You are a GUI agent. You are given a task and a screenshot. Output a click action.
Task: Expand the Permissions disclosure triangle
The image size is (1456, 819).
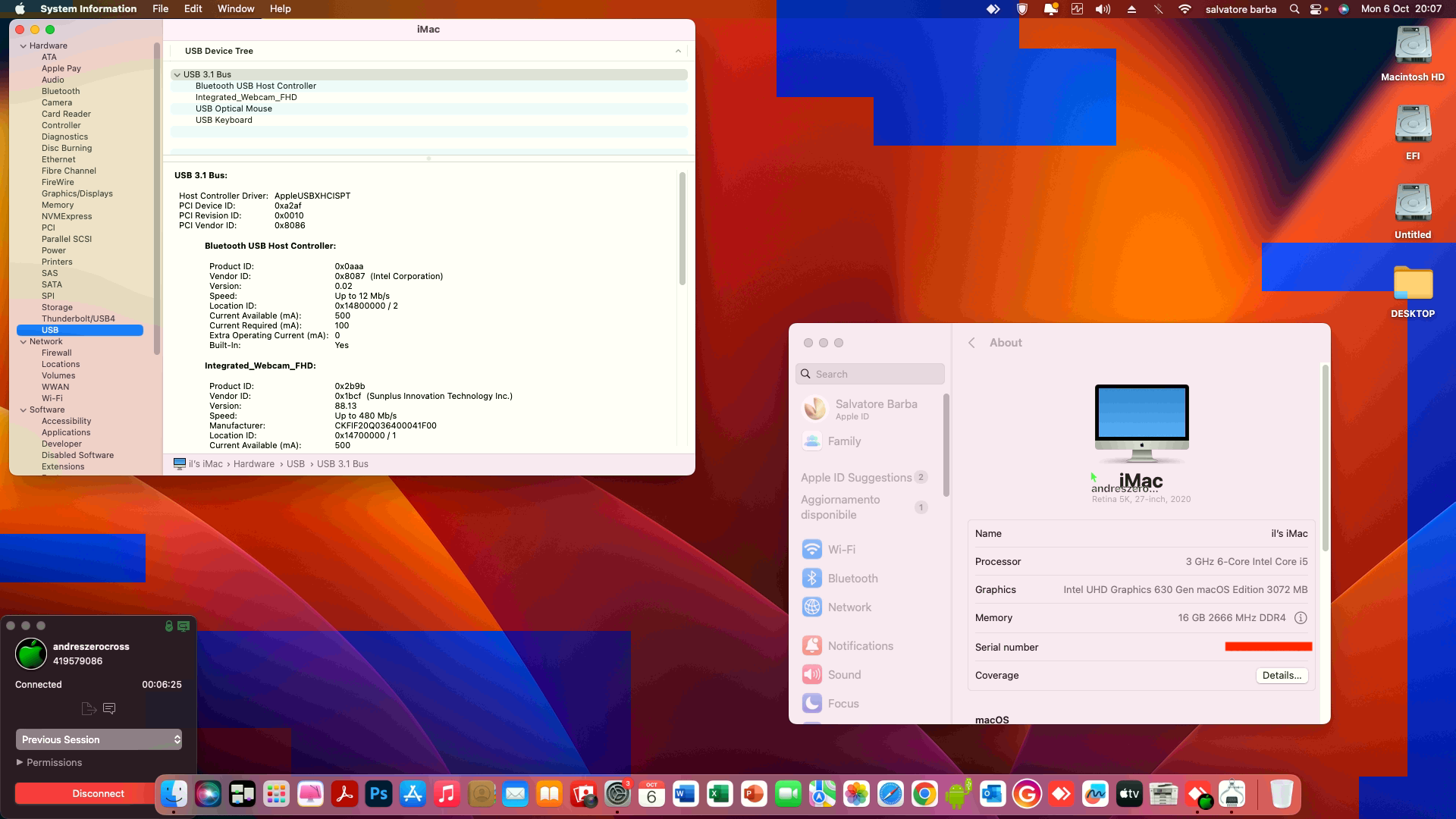(x=20, y=762)
